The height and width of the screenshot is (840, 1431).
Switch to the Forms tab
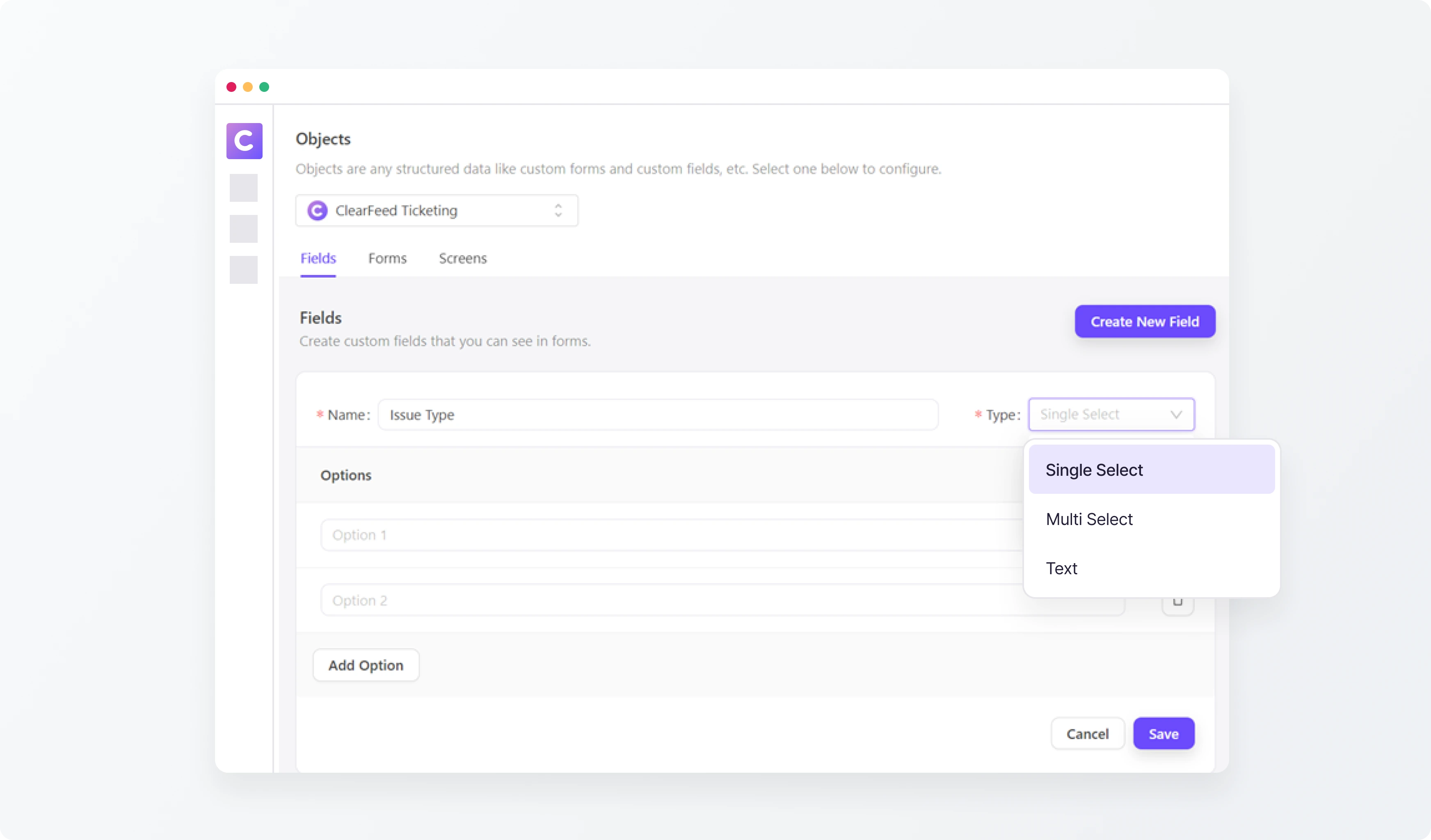[x=387, y=258]
